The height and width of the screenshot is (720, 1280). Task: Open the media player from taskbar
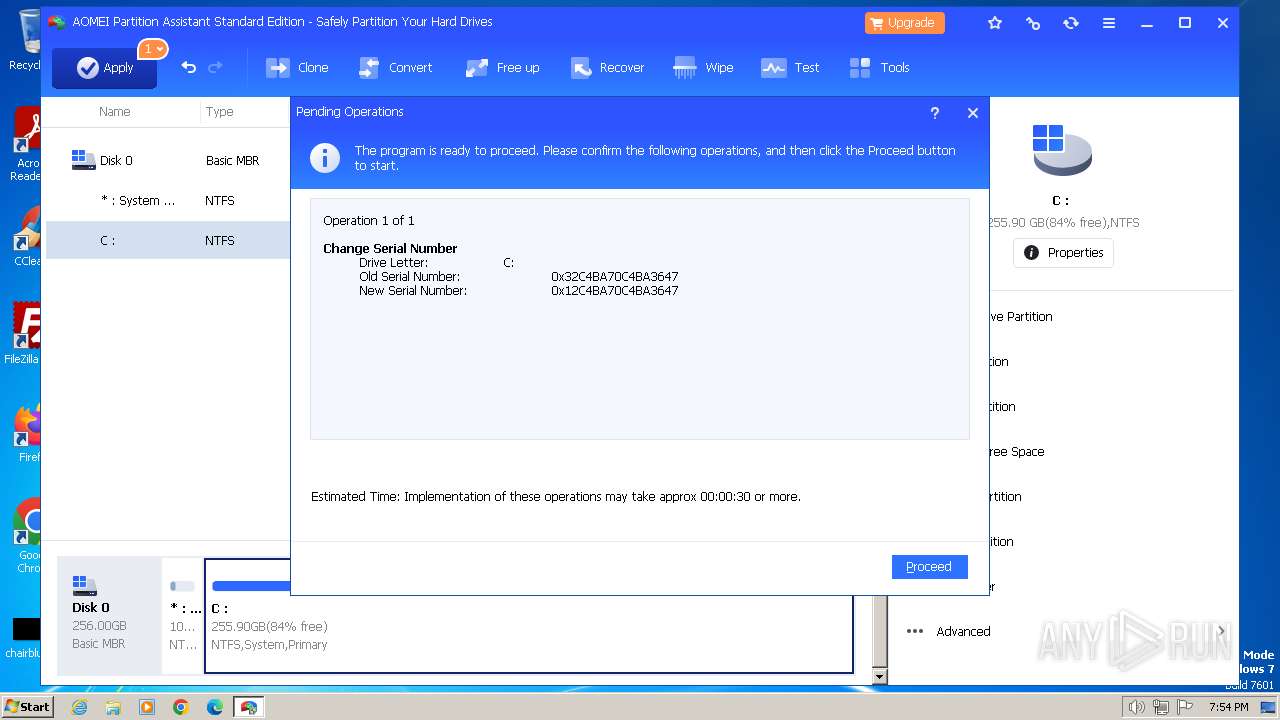[147, 707]
